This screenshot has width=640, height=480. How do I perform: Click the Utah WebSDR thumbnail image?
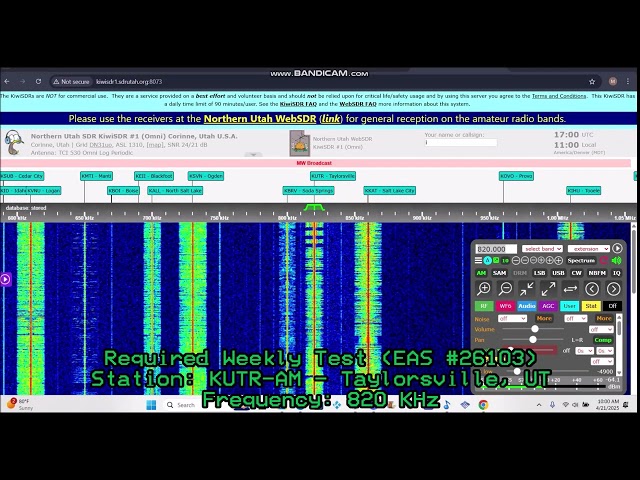coord(299,143)
